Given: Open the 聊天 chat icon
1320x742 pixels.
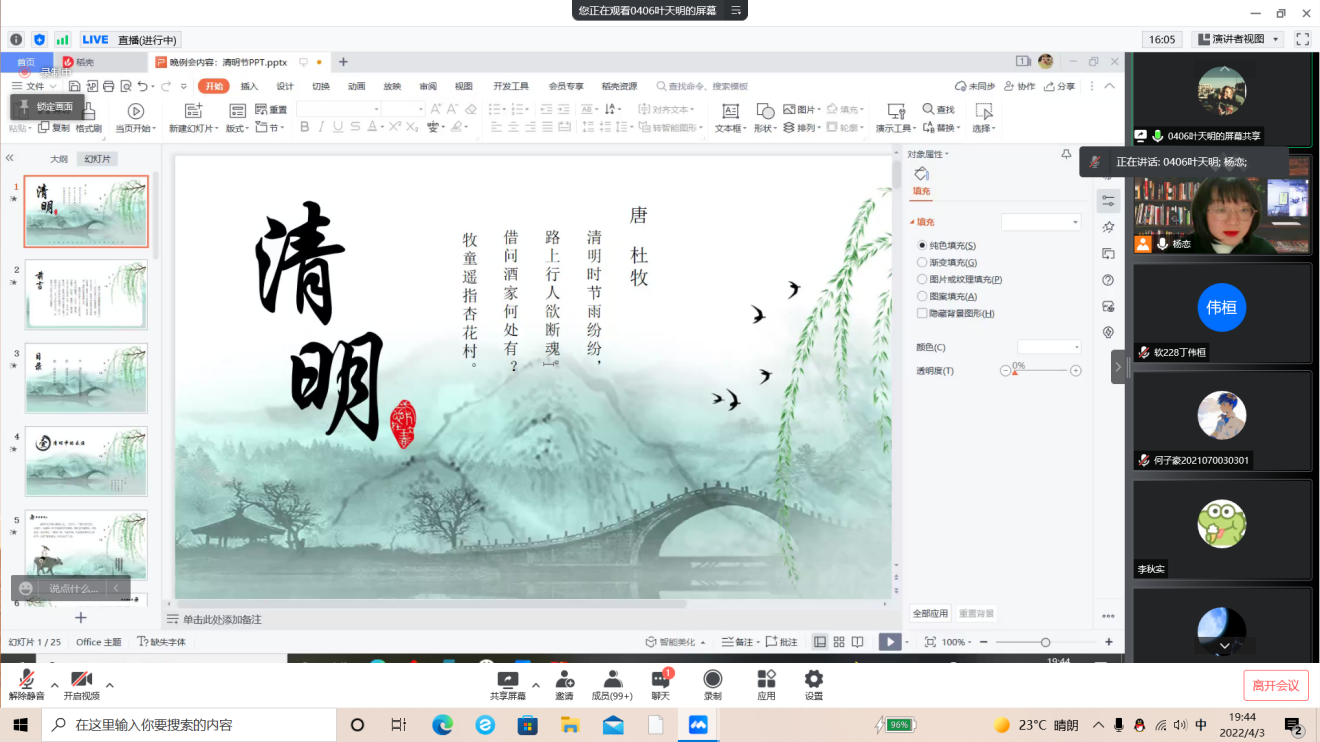Looking at the screenshot, I should coord(660,679).
